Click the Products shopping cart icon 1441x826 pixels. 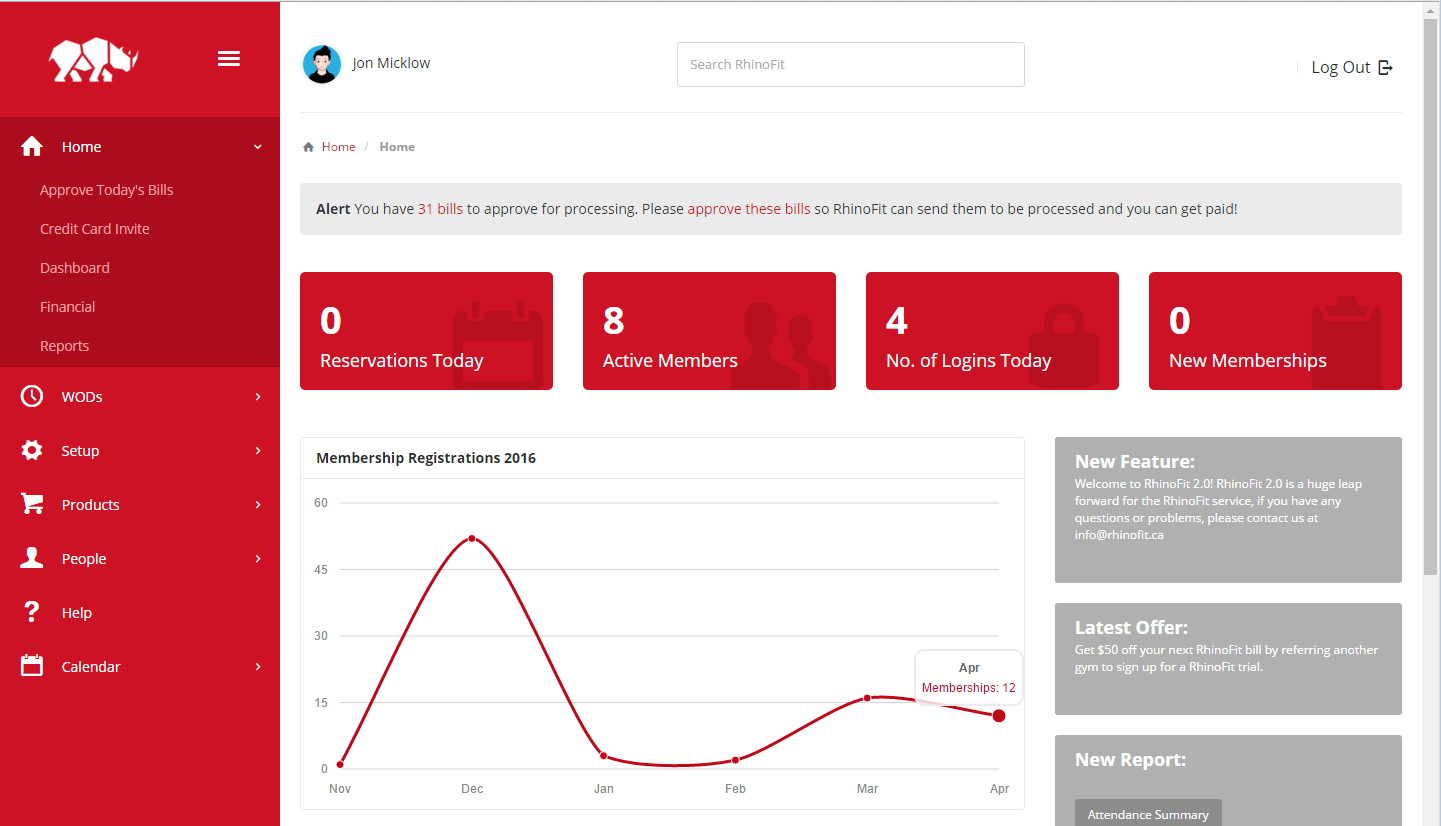pyautogui.click(x=32, y=504)
